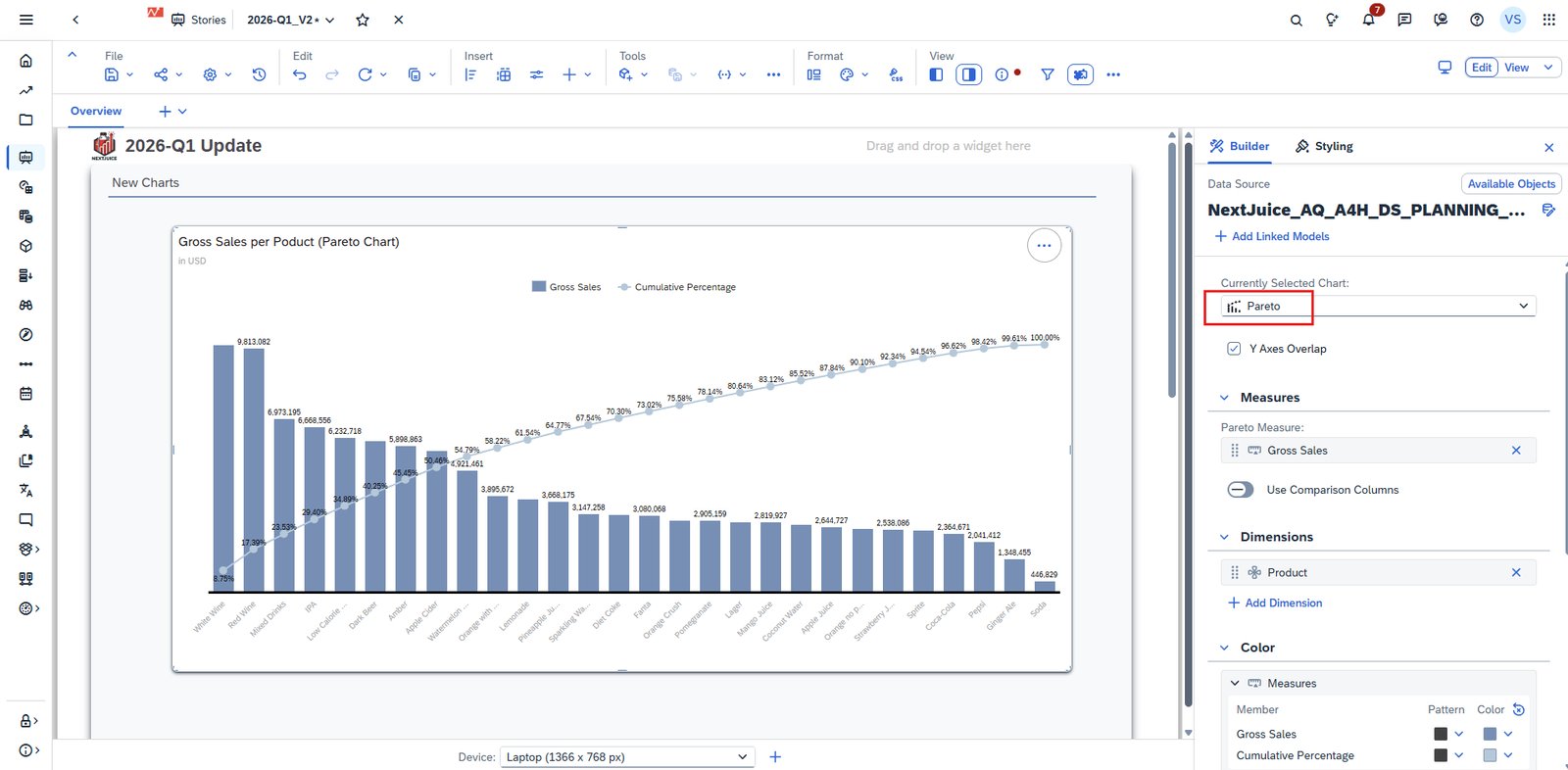Screen dimensions: 1568x770
Task: Click the Save icon in File group
Action: pos(112,74)
